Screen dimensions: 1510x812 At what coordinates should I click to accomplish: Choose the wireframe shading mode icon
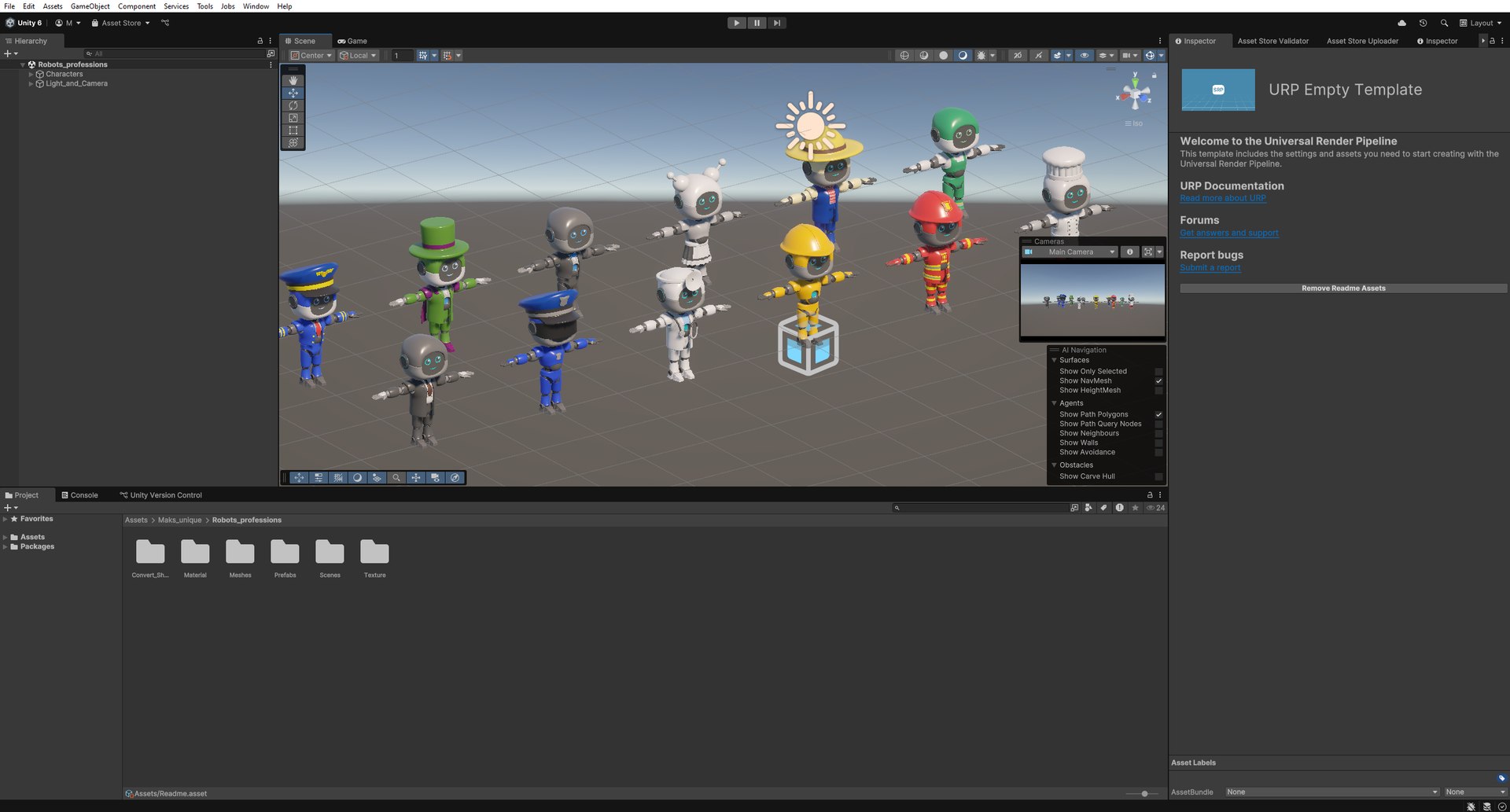click(x=904, y=55)
